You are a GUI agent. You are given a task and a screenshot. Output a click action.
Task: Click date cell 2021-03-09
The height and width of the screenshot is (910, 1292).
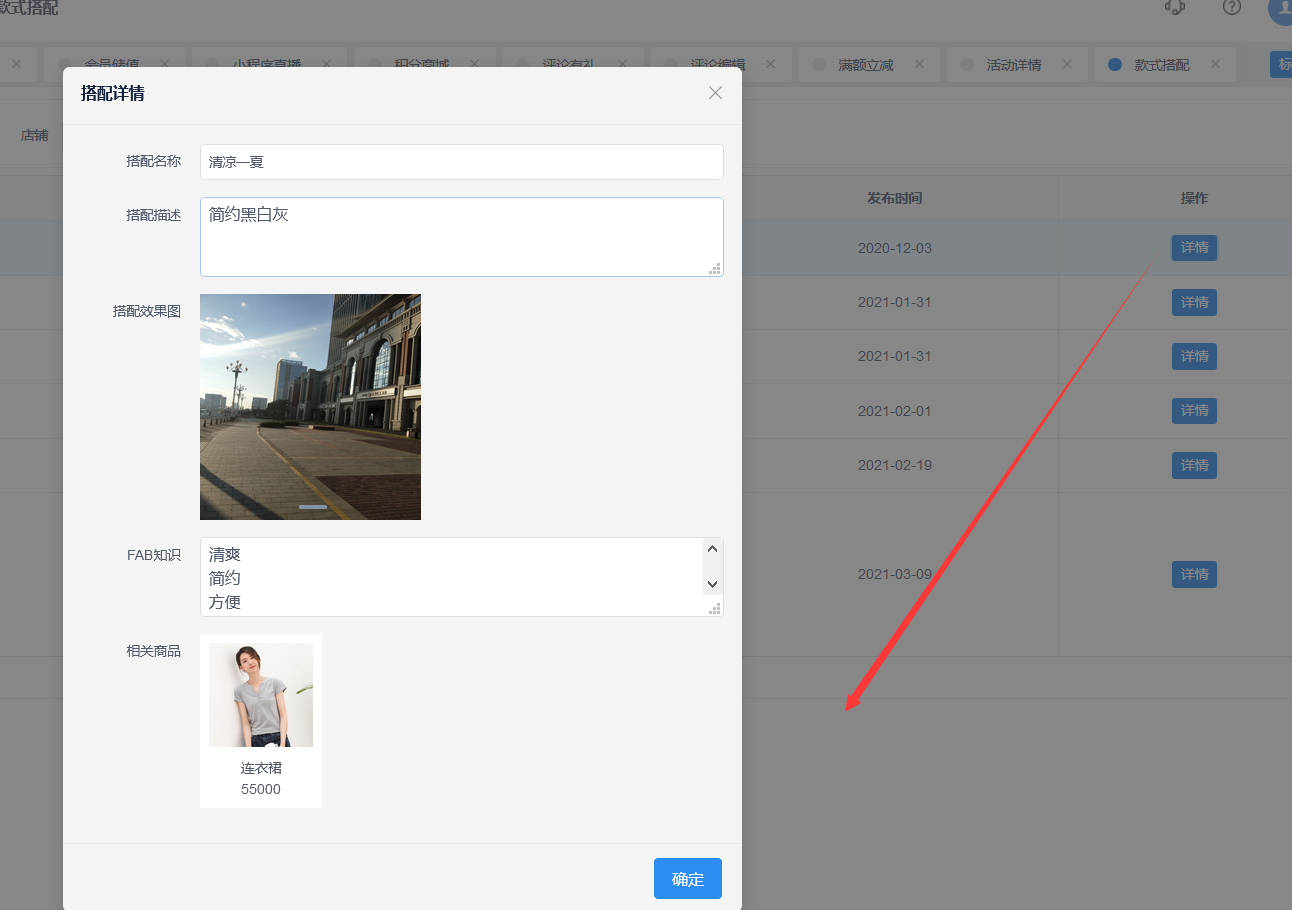click(894, 575)
